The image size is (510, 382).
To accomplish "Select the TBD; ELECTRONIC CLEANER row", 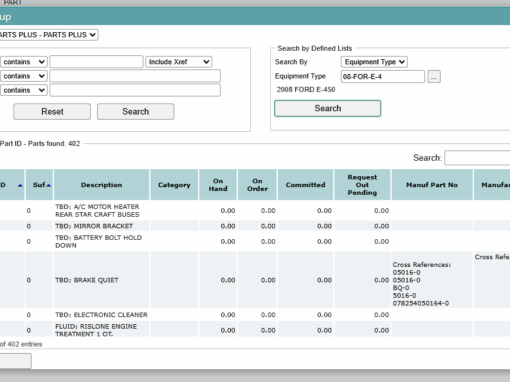I will coord(255,315).
